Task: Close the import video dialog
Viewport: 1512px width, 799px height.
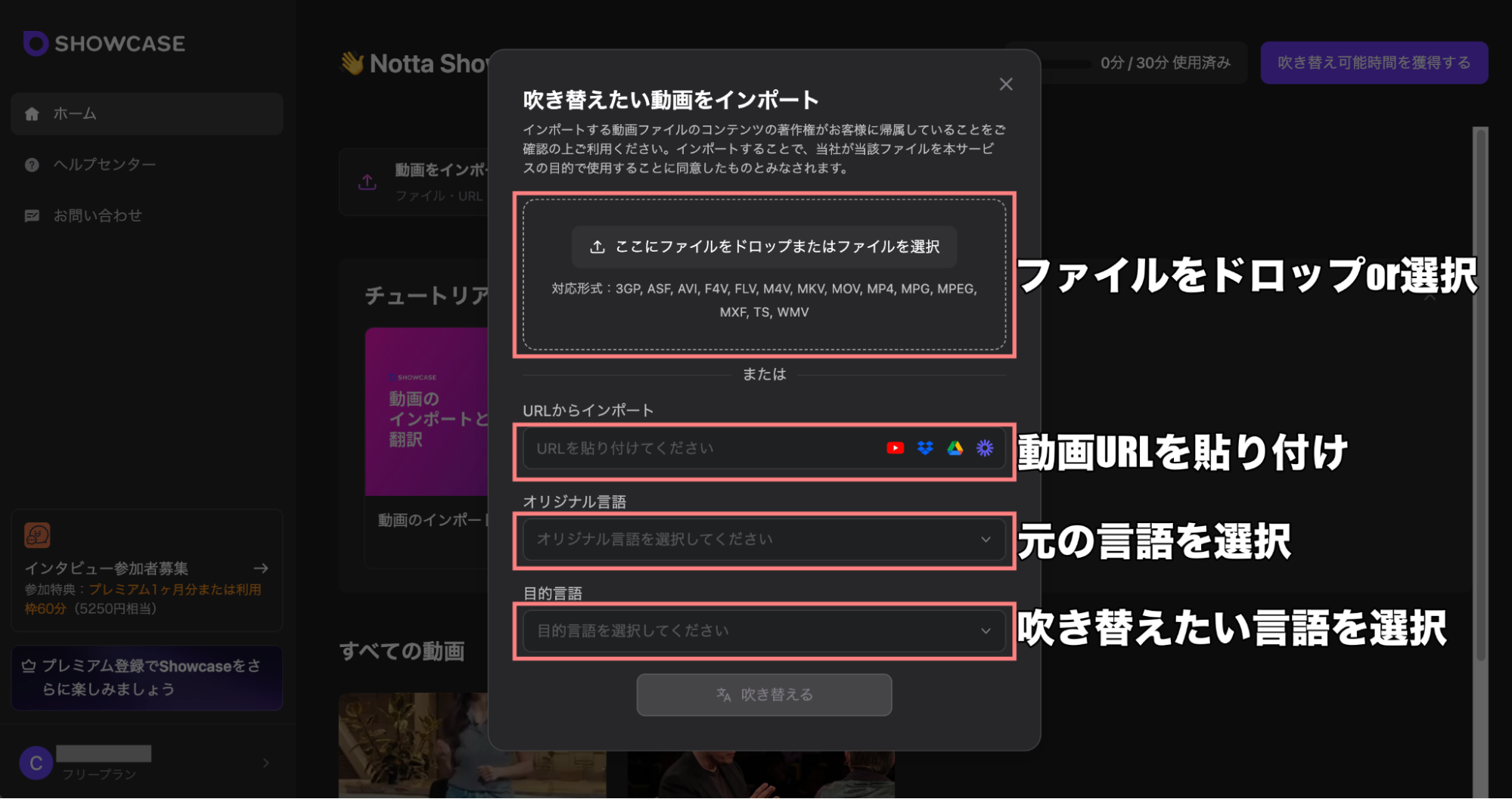Action: (1006, 84)
